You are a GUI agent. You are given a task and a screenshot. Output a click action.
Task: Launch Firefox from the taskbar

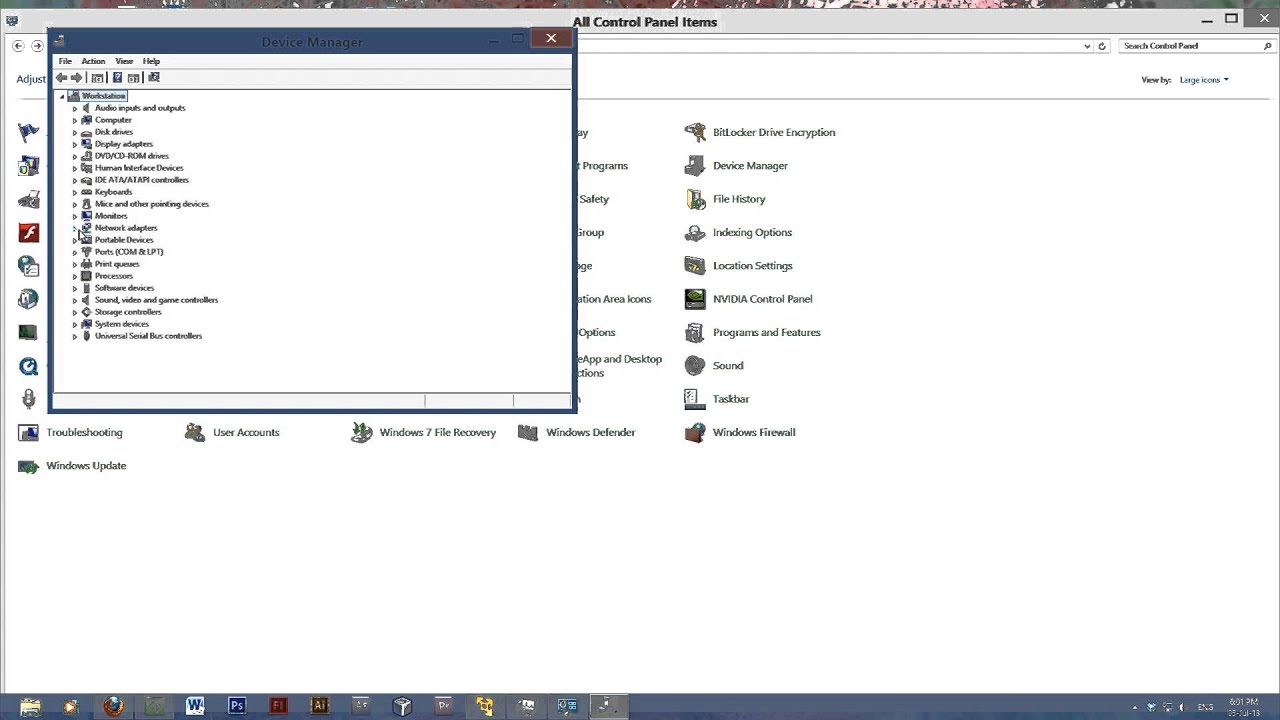(113, 706)
